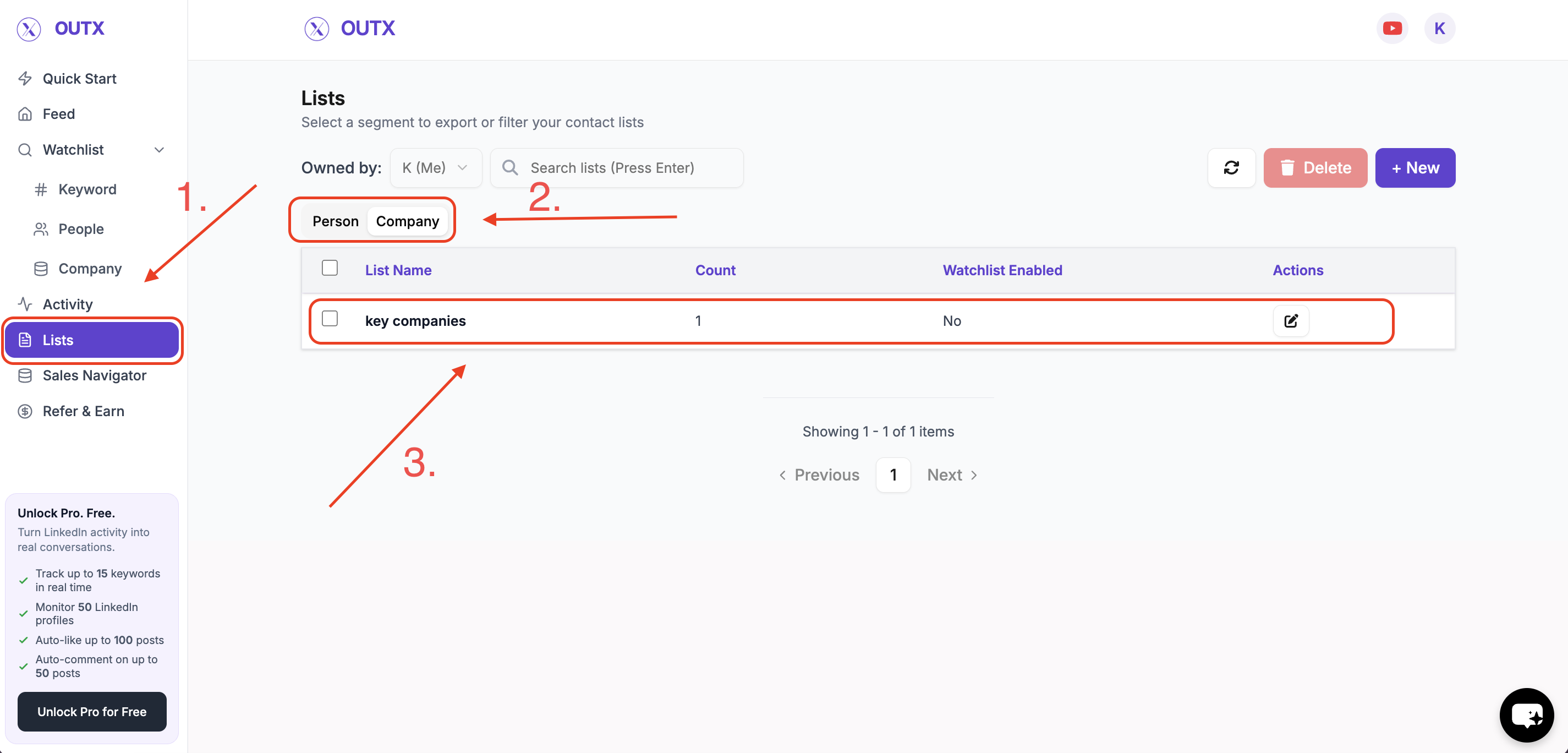Switch to the Person tab

click(335, 221)
